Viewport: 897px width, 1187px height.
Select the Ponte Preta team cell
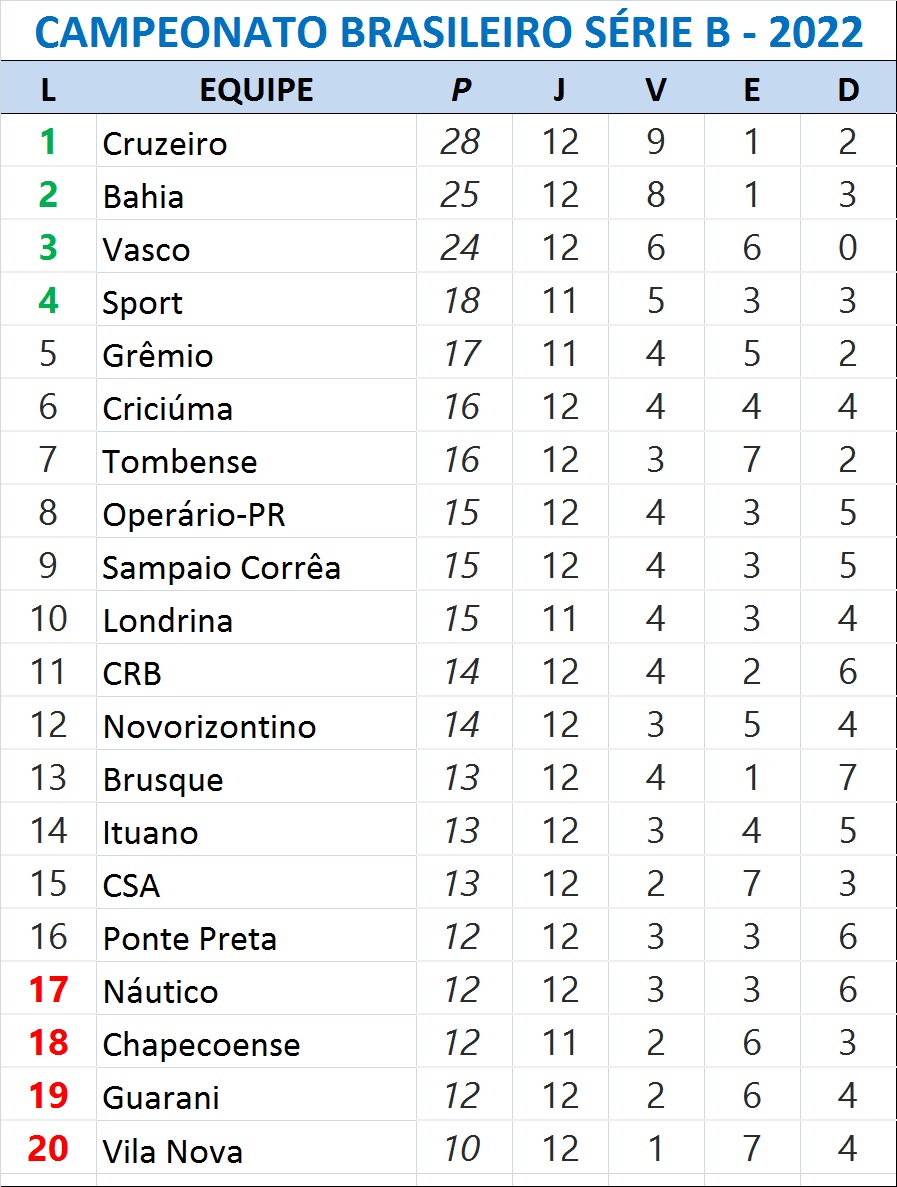189,939
